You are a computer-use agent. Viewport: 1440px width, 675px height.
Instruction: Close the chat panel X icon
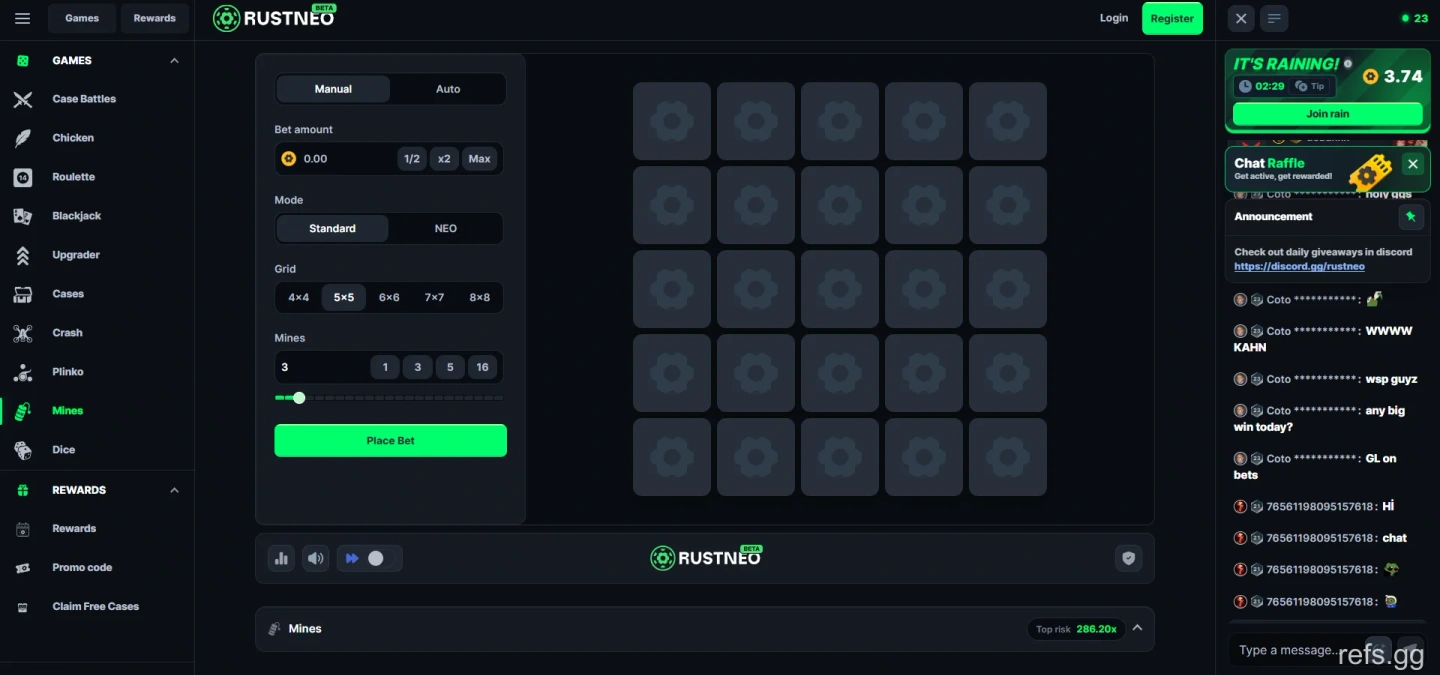1241,18
